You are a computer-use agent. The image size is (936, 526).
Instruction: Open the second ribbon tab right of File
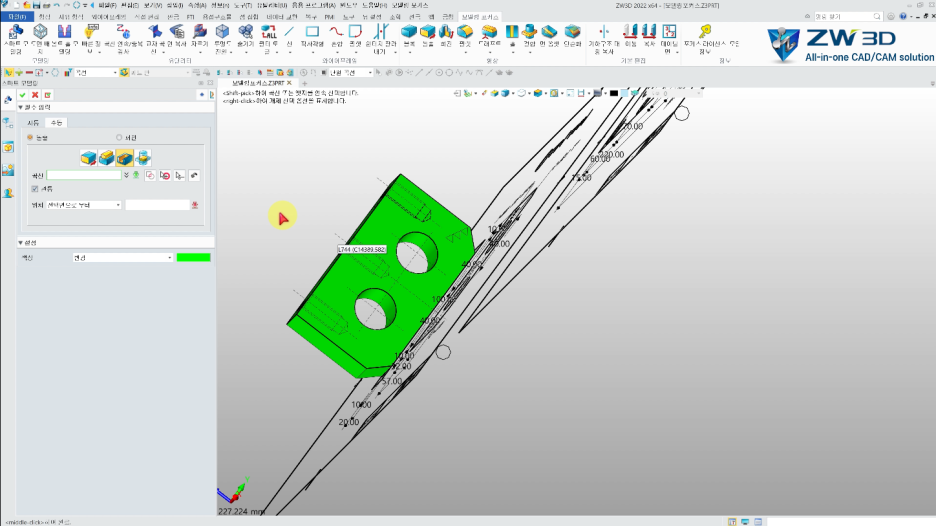(44, 17)
